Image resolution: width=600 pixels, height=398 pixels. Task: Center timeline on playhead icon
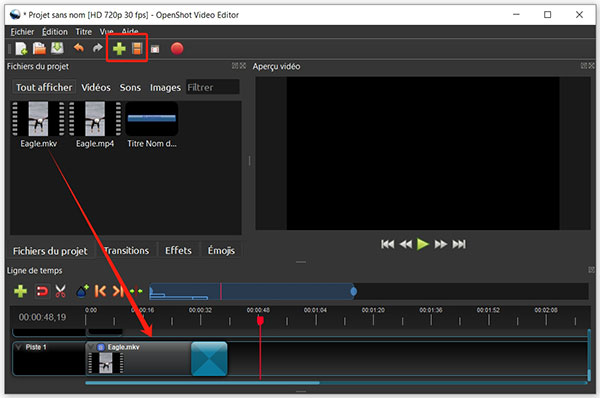click(x=136, y=291)
